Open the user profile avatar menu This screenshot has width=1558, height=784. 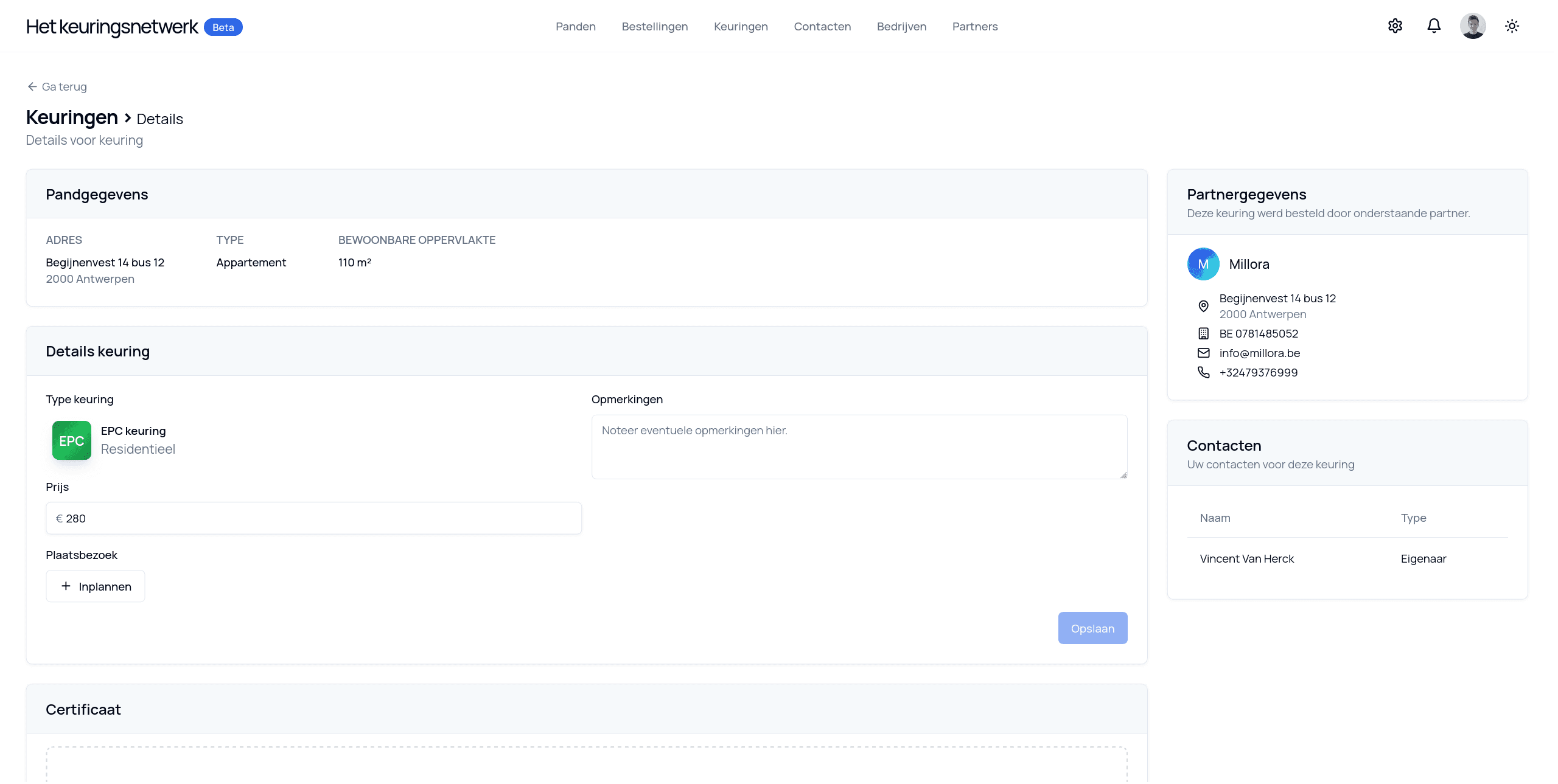point(1473,26)
